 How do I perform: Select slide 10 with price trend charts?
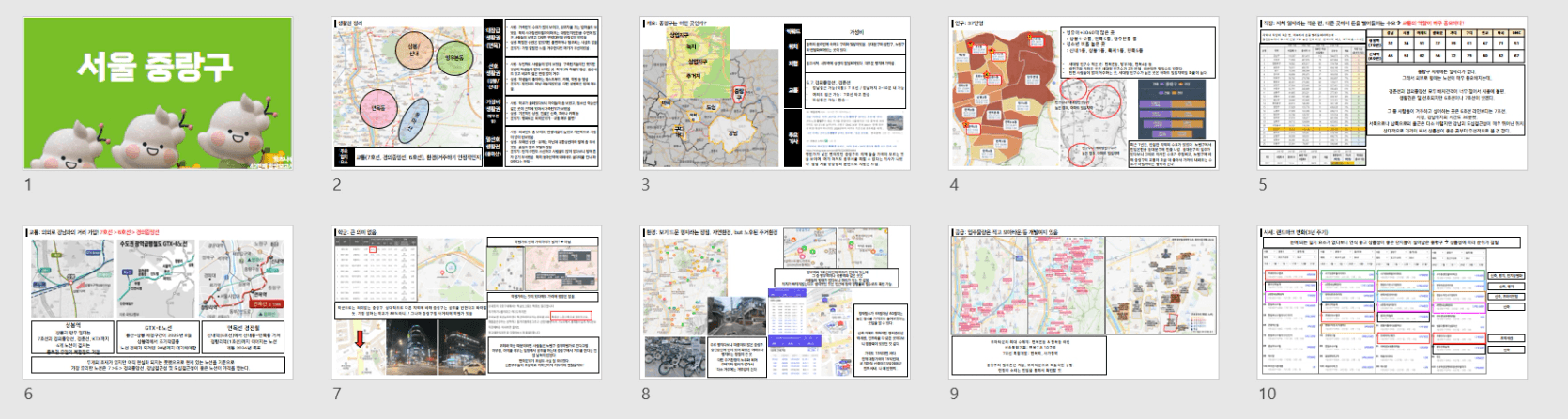[1393, 303]
